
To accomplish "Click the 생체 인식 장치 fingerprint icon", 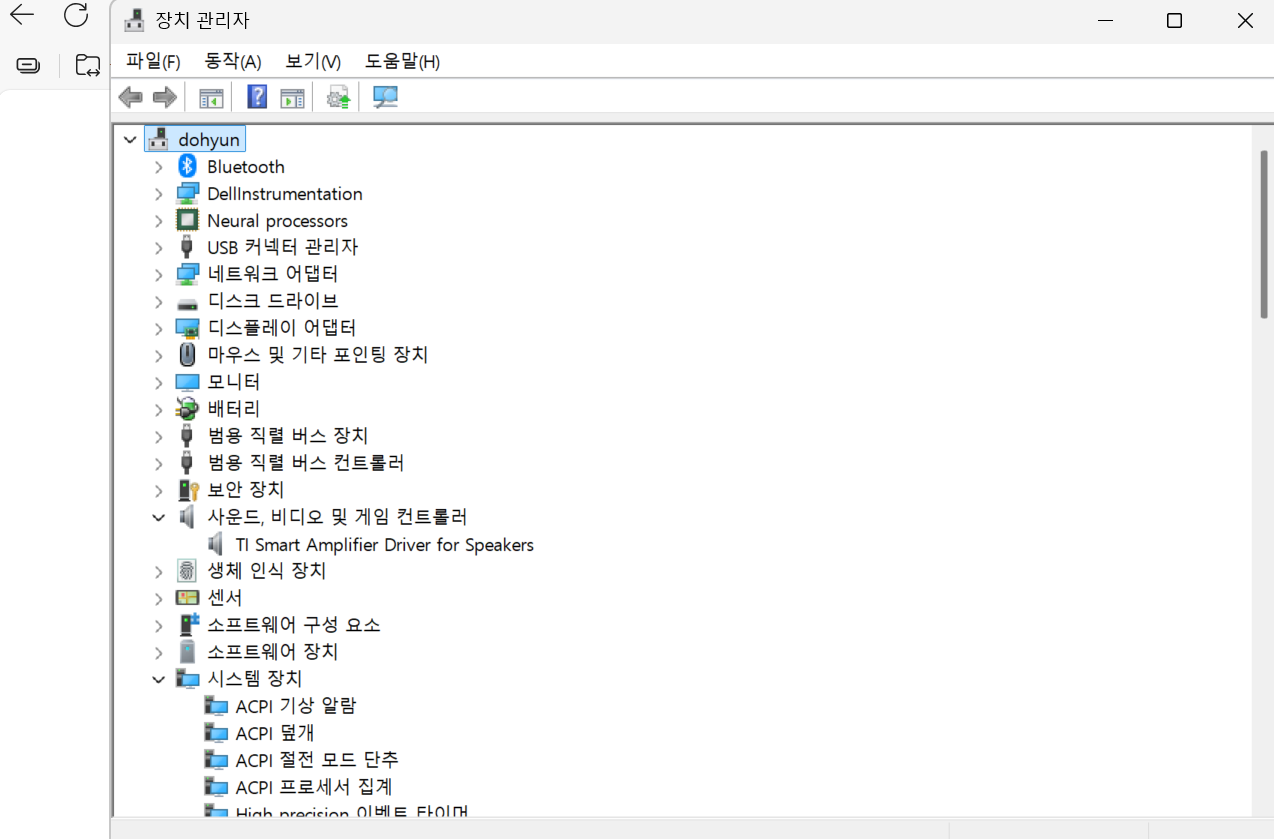I will tap(187, 570).
